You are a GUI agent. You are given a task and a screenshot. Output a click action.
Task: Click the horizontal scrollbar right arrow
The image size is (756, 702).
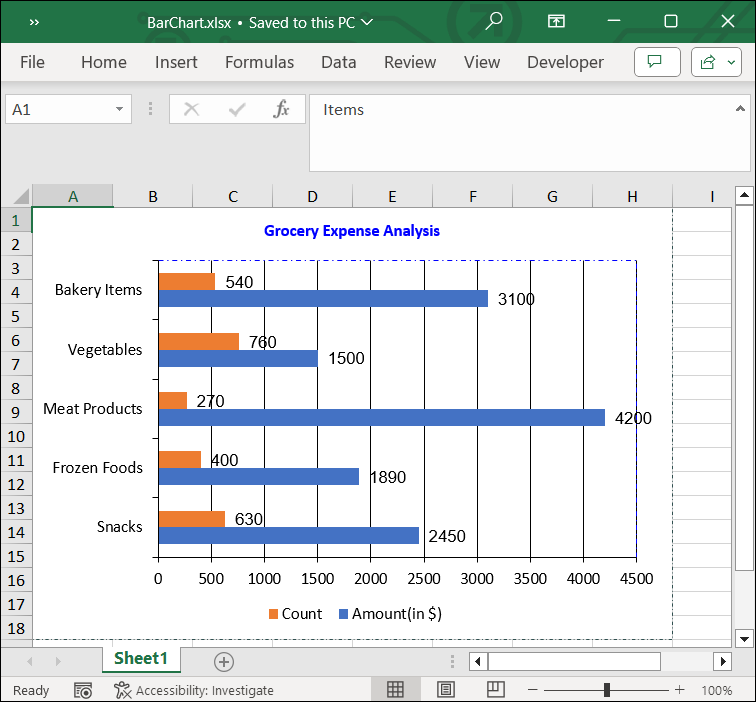pos(722,661)
